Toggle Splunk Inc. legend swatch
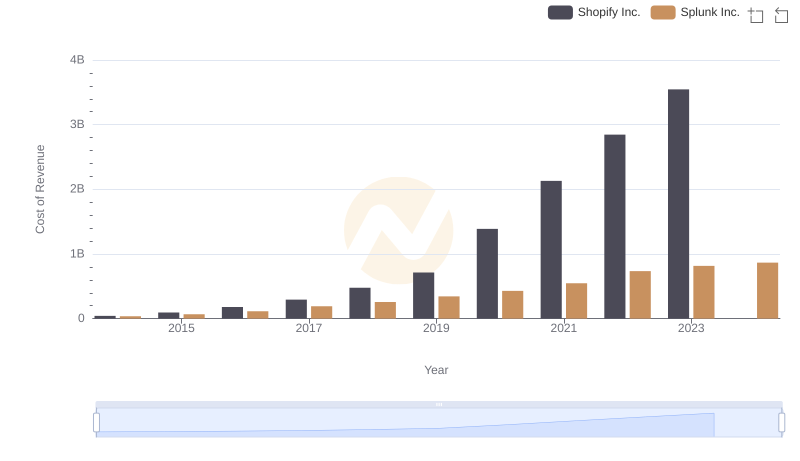 (663, 12)
